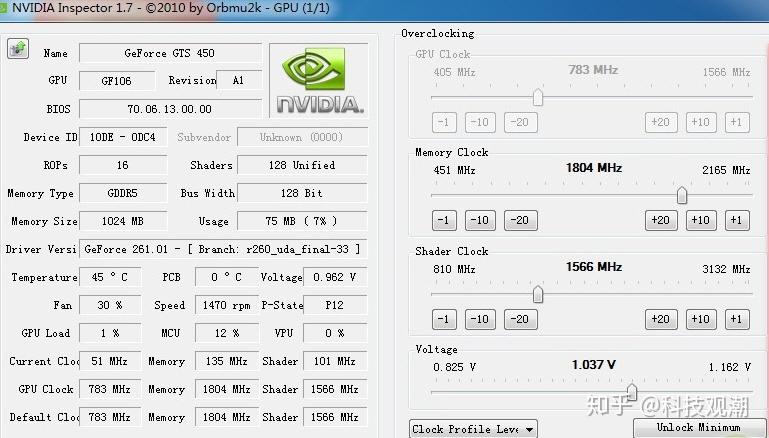Click the disabled GPU Clock -10 button

click(x=480, y=122)
